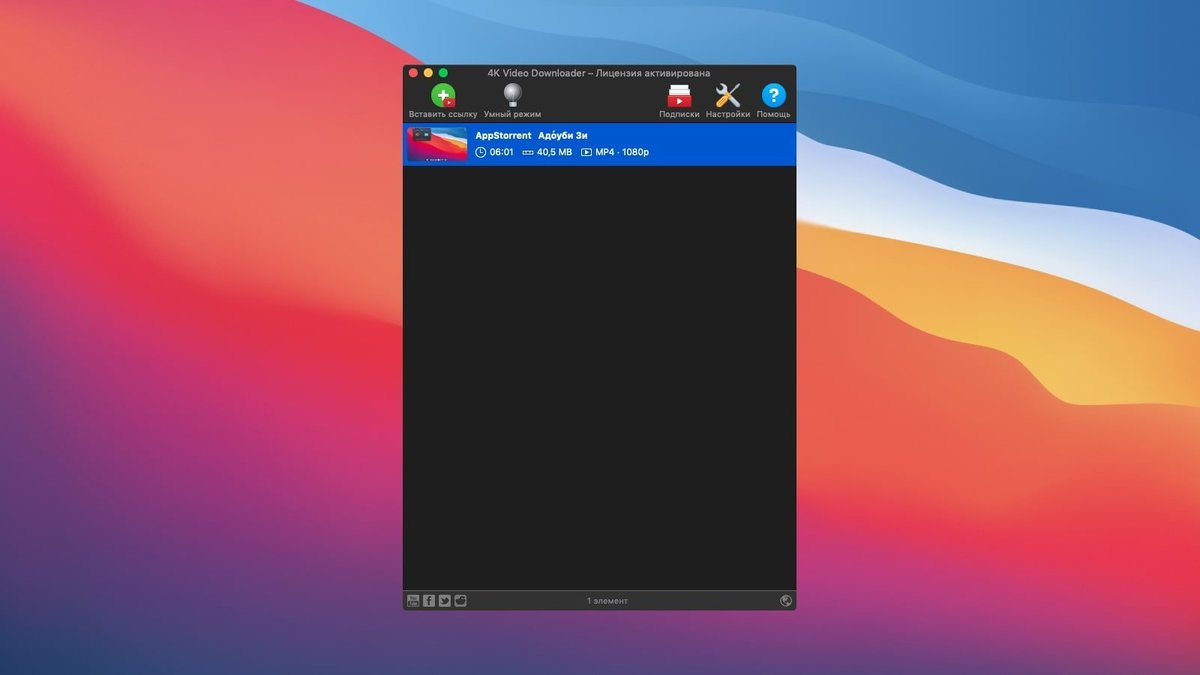Minimize the window with the yellow button

[x=428, y=73]
